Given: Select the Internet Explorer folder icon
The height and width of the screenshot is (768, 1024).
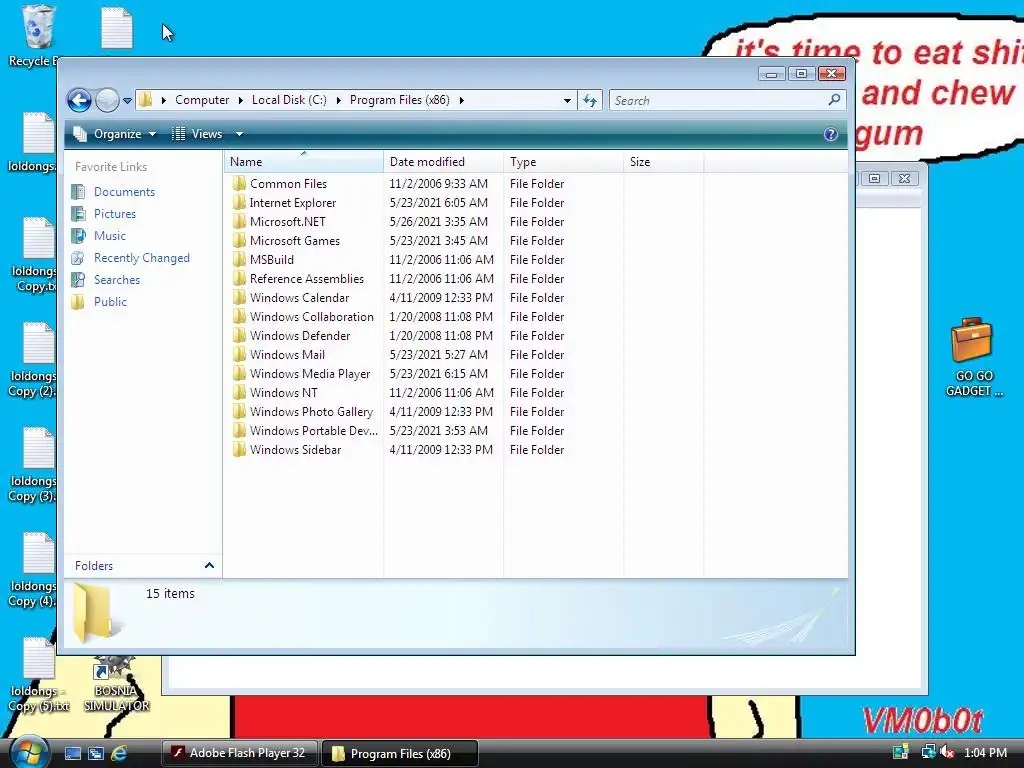Looking at the screenshot, I should coord(239,202).
